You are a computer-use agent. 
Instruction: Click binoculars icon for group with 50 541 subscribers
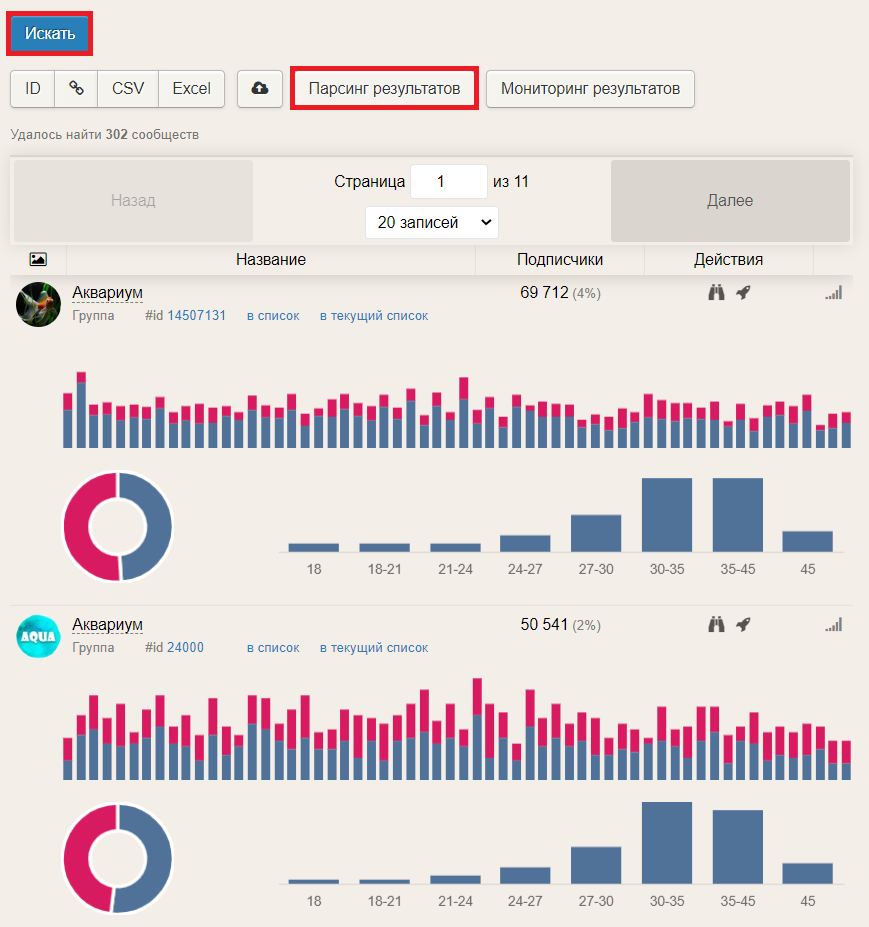click(716, 624)
